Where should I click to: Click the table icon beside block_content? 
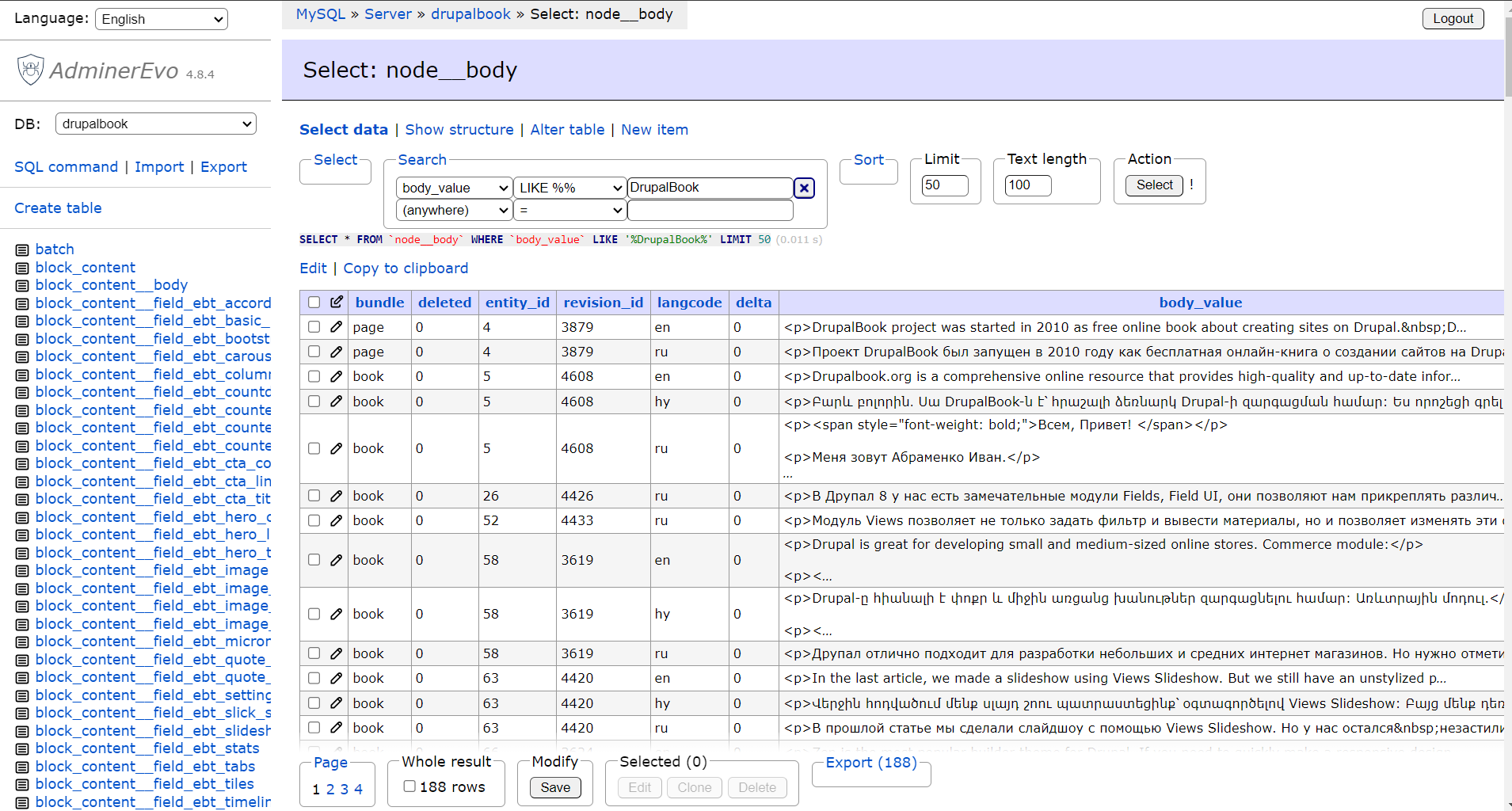tap(22, 268)
